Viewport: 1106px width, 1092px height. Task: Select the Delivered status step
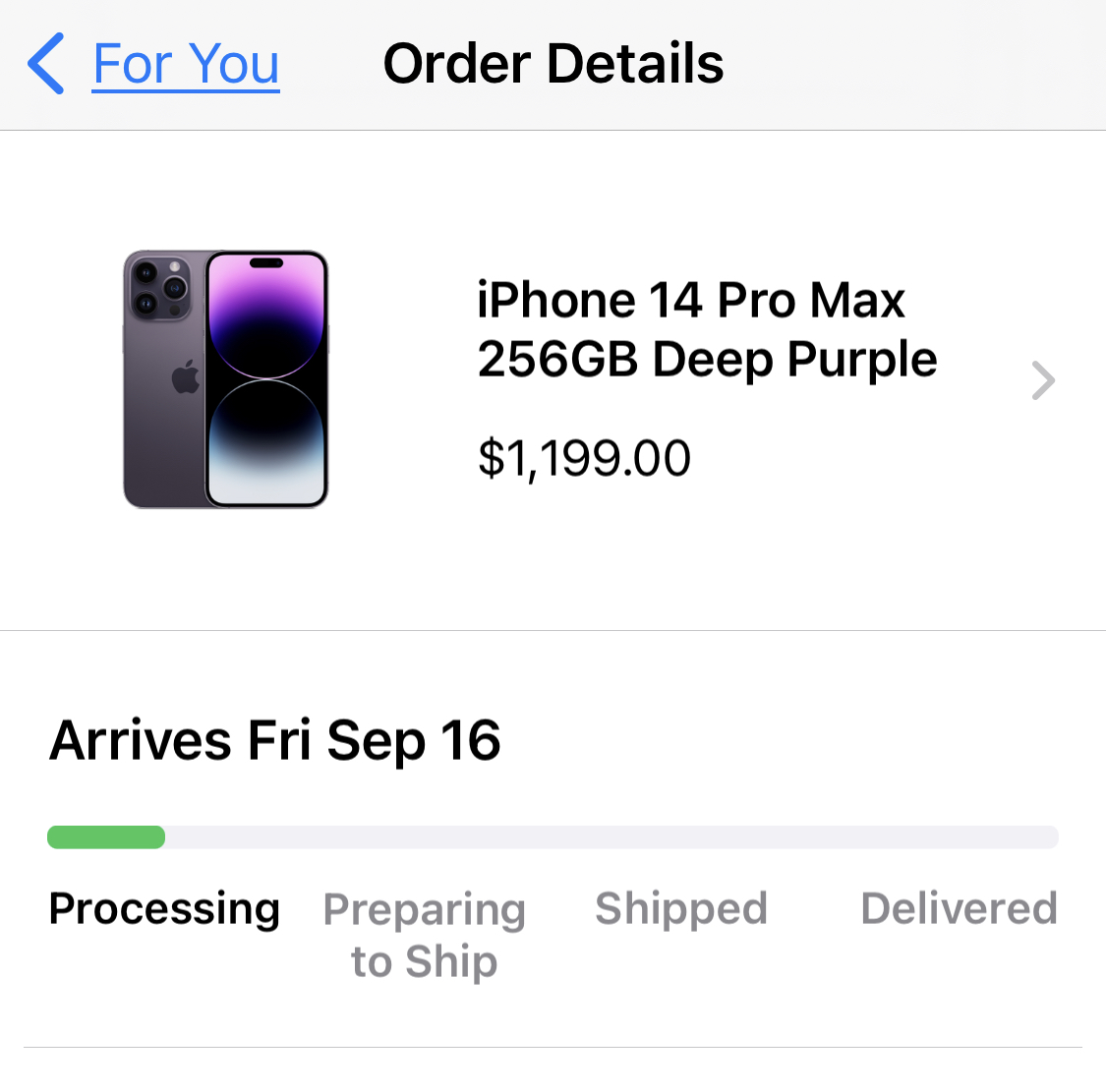coord(959,908)
